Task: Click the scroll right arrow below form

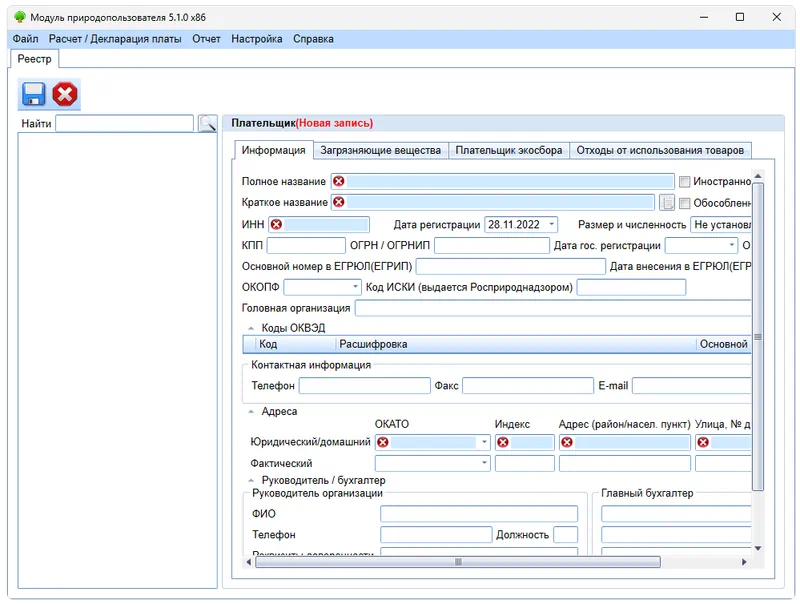Action: pos(744,562)
